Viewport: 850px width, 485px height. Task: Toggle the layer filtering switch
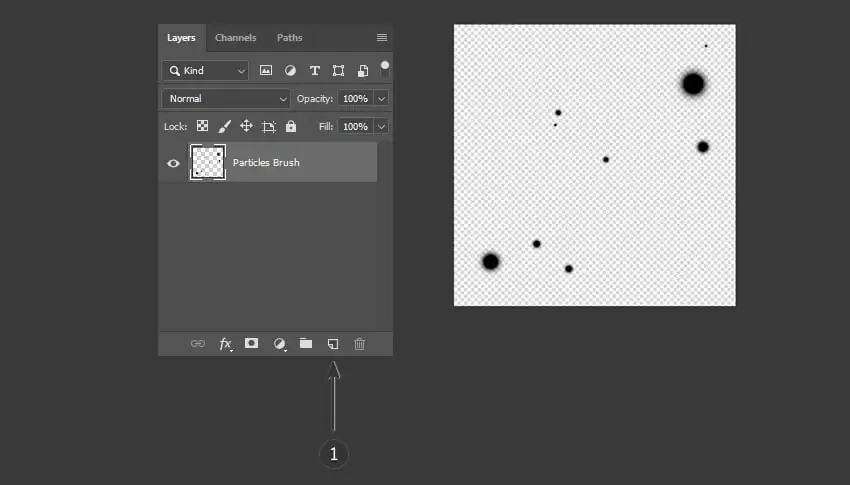pos(384,68)
